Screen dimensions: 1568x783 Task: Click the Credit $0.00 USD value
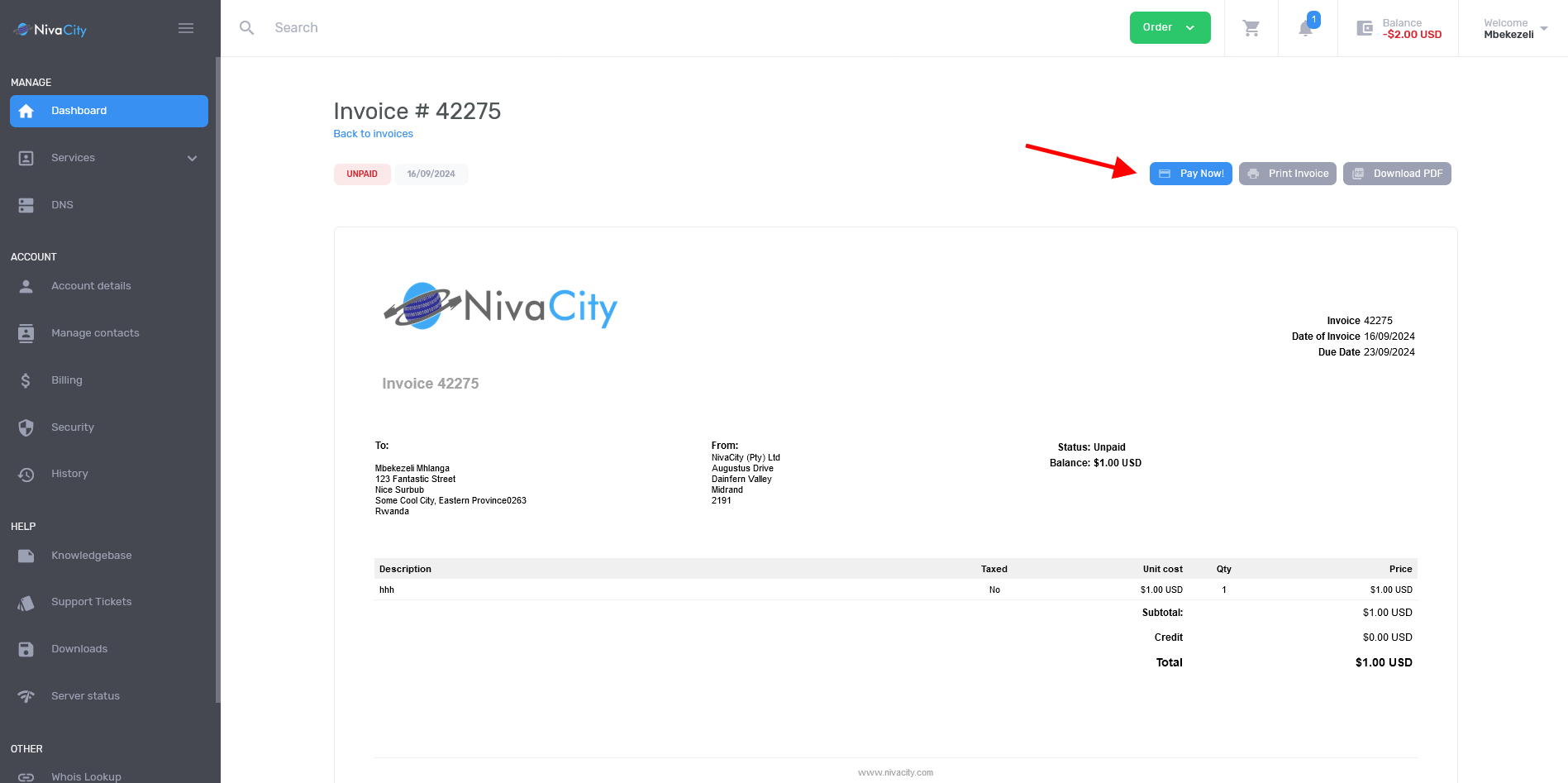[1387, 637]
